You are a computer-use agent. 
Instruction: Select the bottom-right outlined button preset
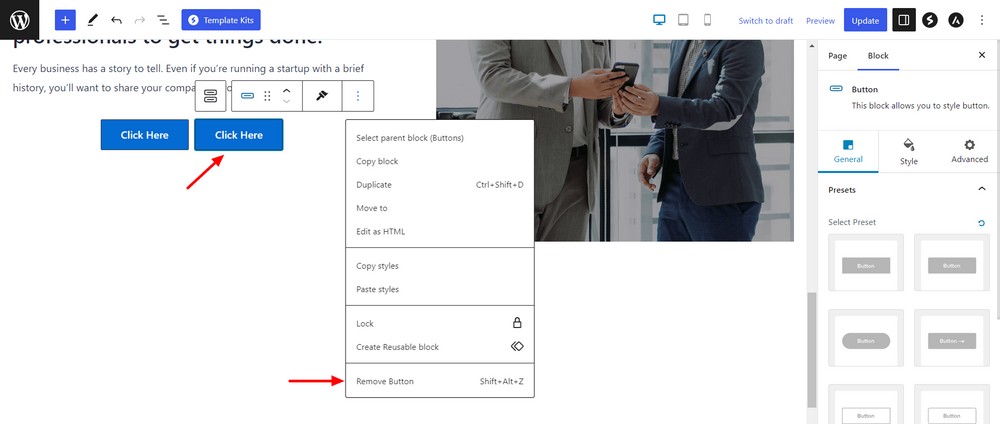(x=952, y=404)
